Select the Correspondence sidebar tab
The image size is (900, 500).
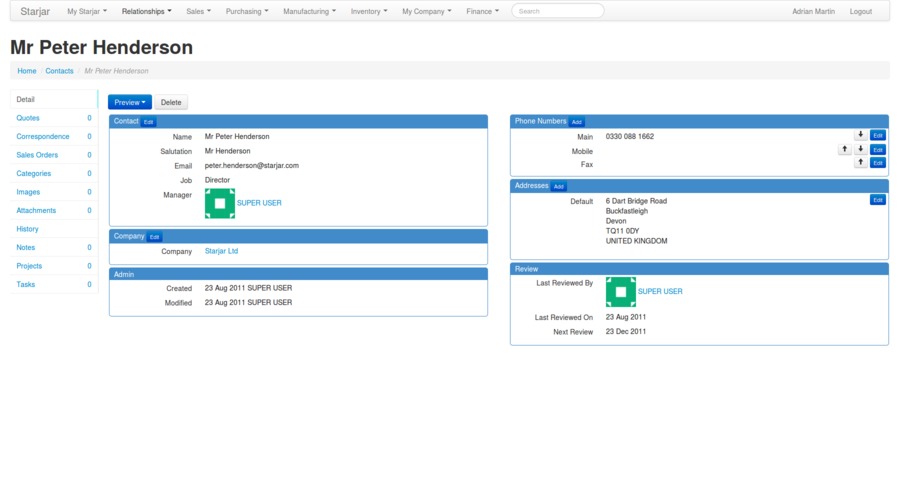[x=43, y=136]
